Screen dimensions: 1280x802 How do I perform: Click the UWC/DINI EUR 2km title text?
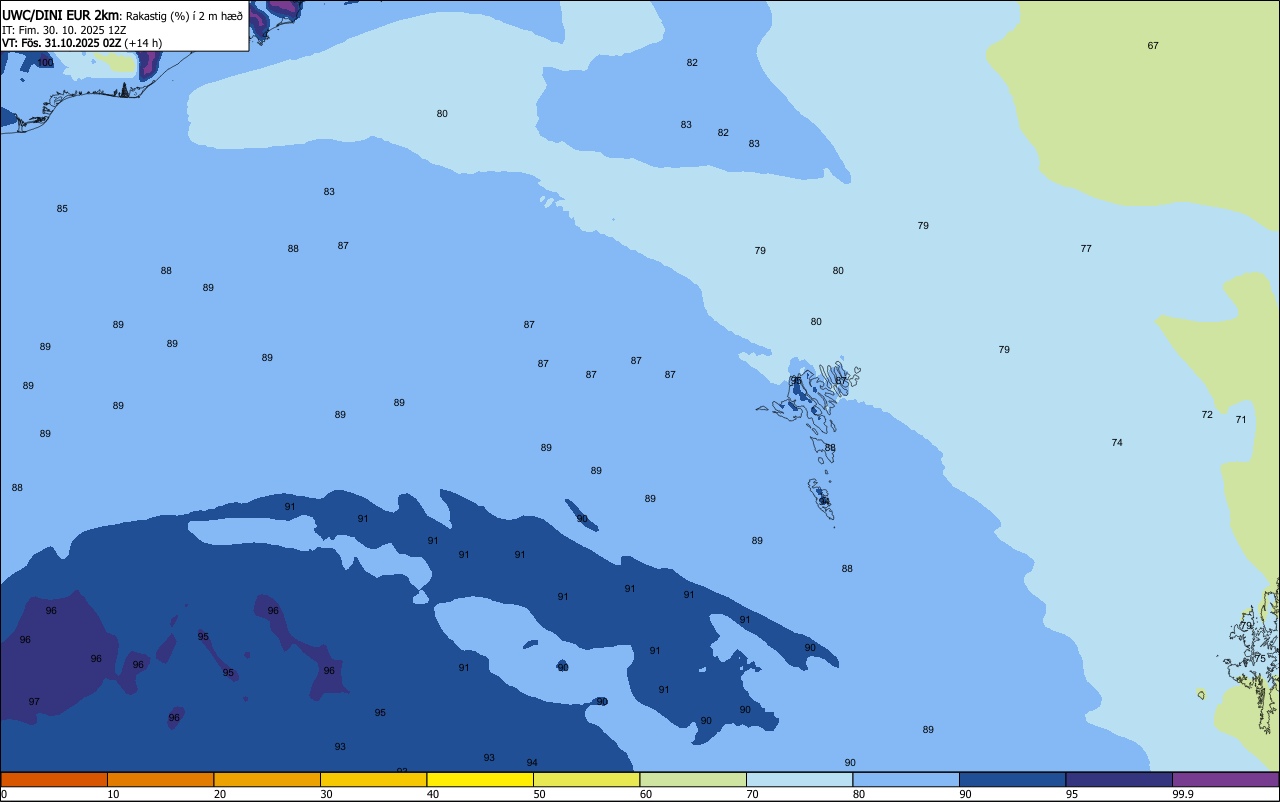(60, 15)
